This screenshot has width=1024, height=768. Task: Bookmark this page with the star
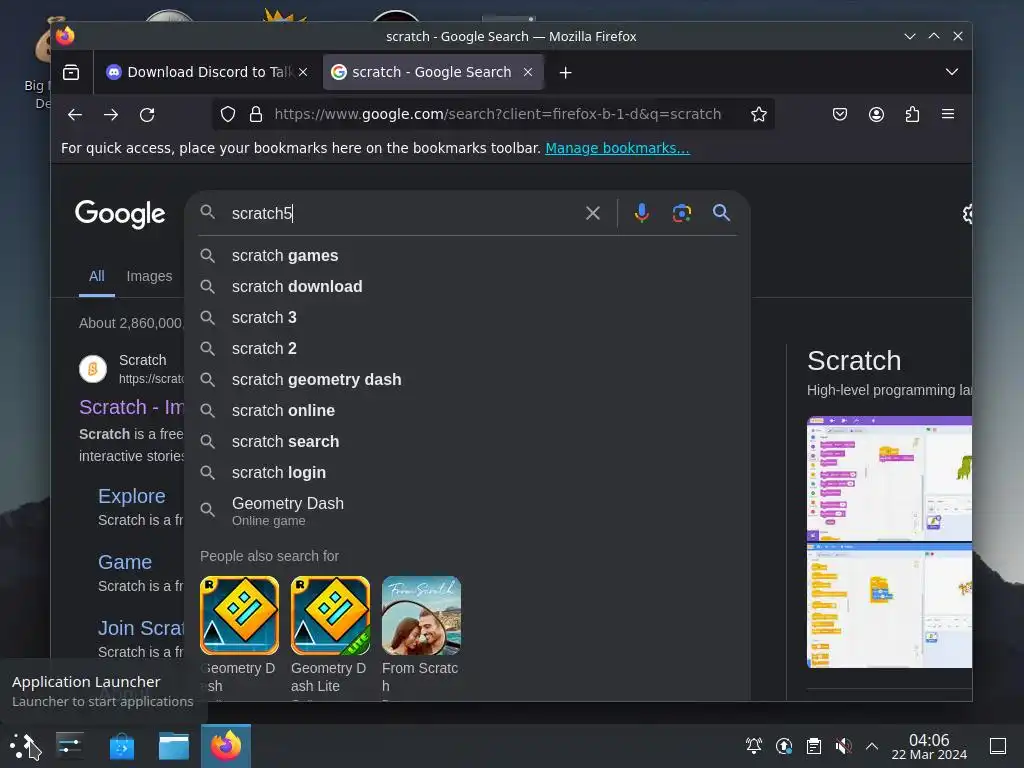click(758, 114)
